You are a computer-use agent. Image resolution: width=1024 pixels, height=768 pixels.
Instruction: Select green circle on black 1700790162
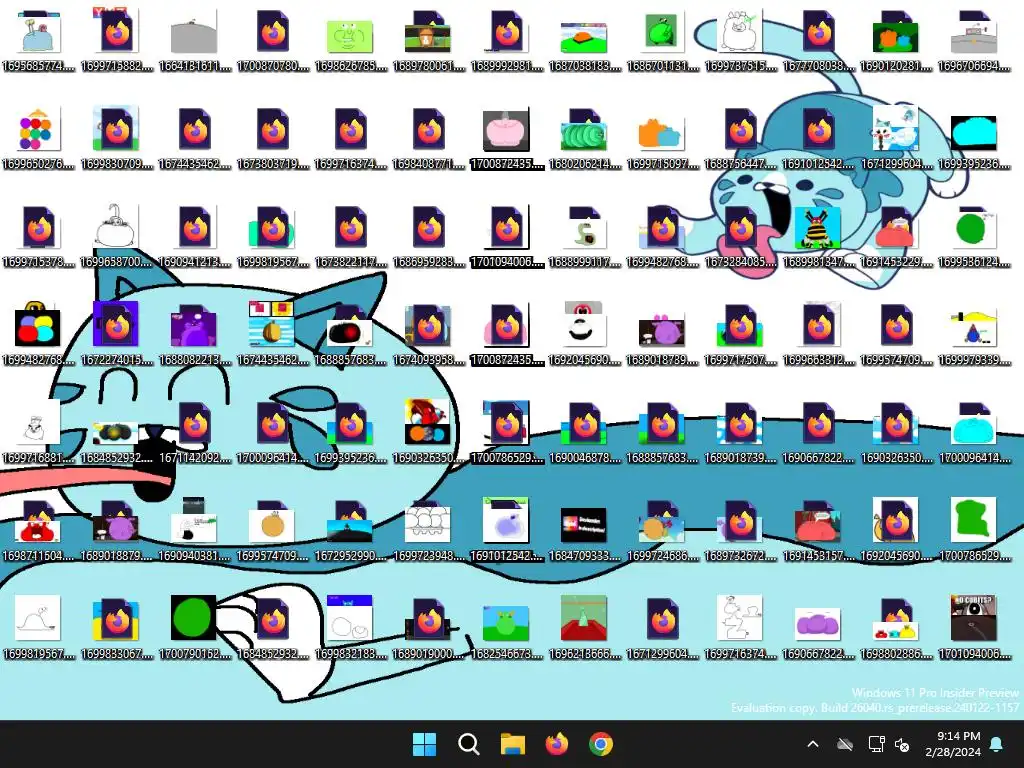pos(195,628)
